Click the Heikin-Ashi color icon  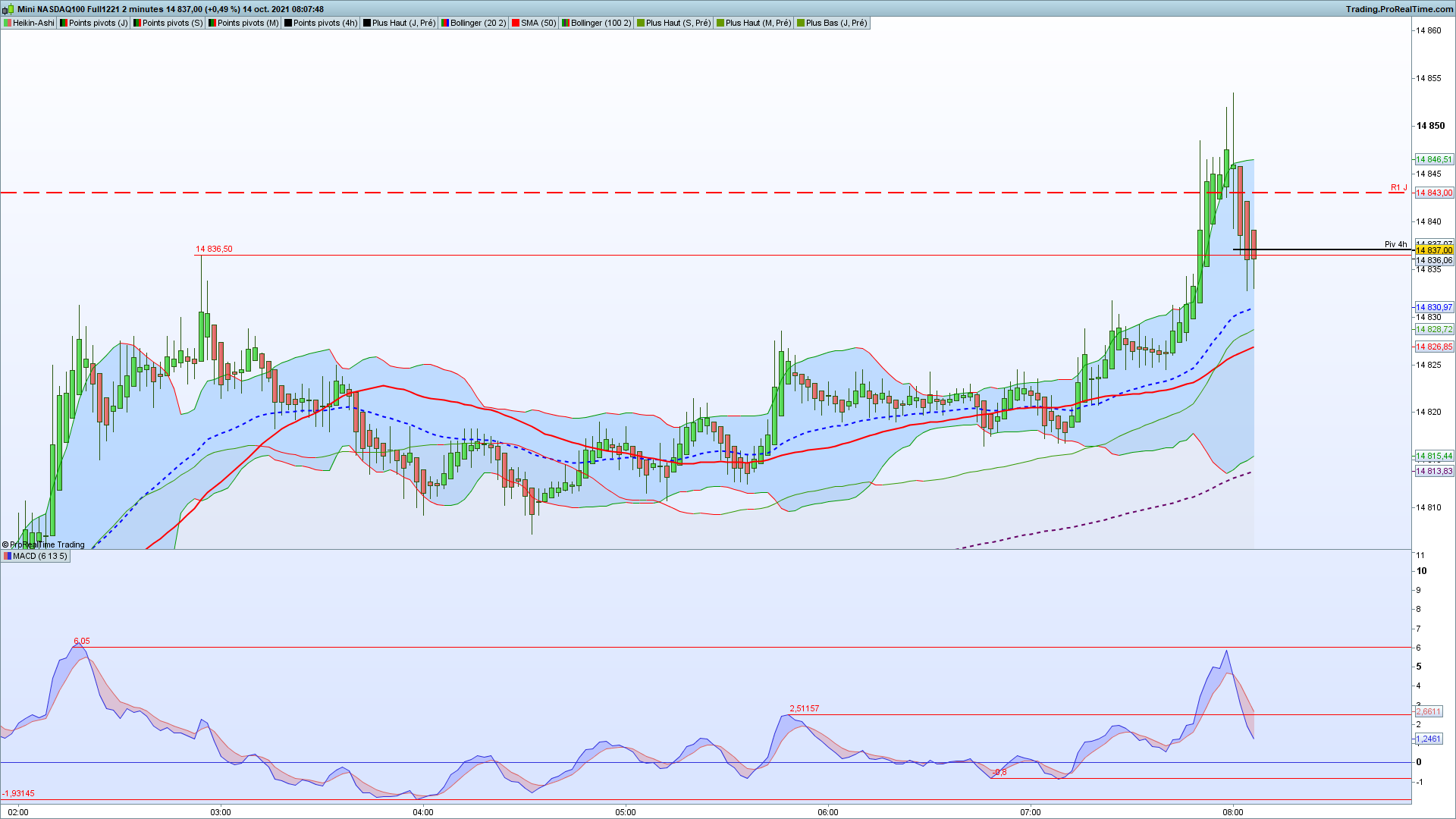(x=7, y=23)
